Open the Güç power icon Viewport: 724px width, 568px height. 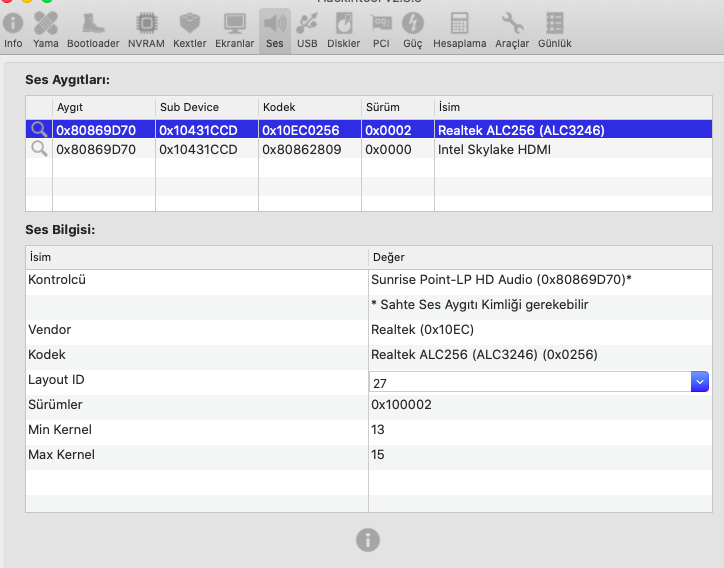point(412,28)
